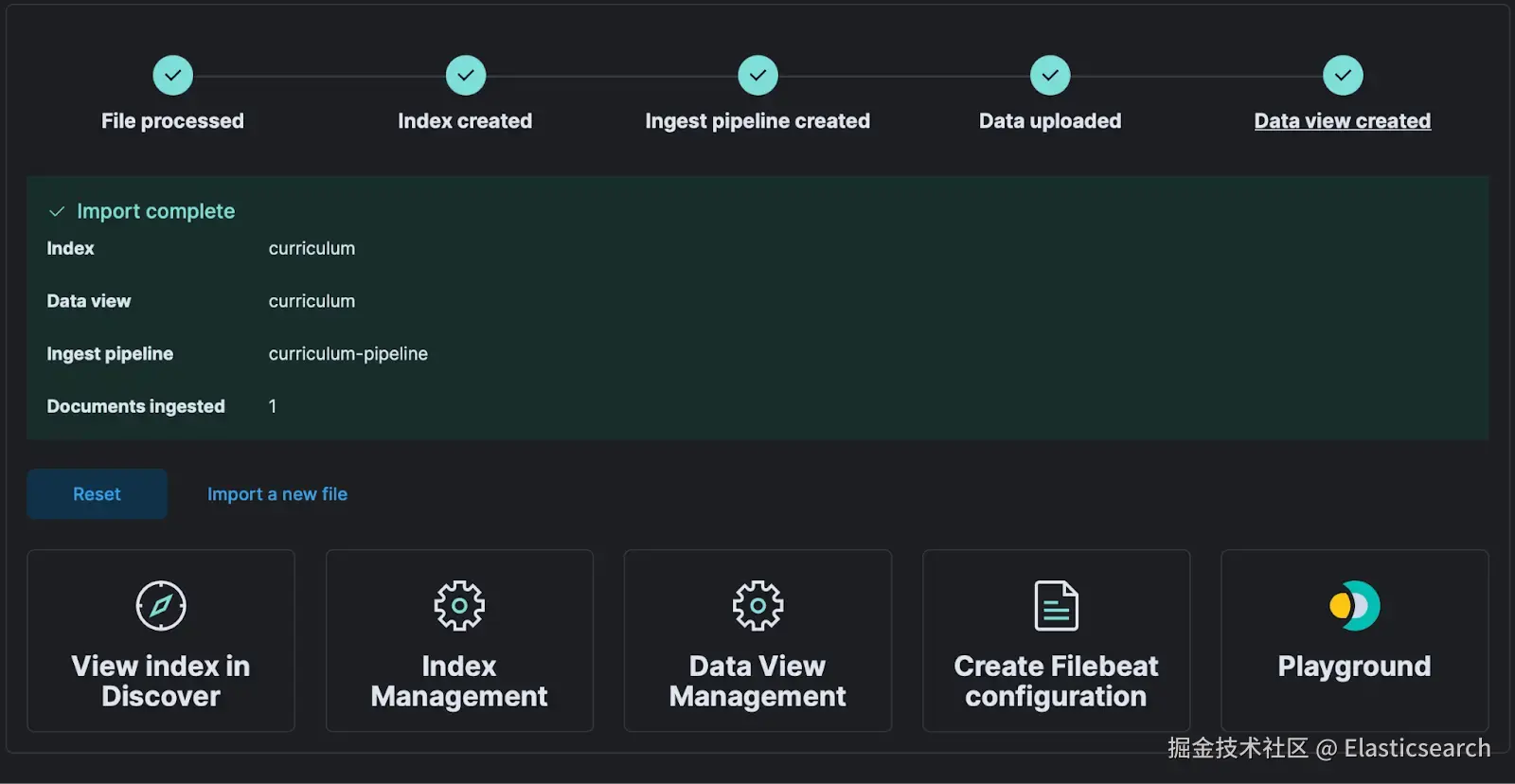Image resolution: width=1515 pixels, height=784 pixels.
Task: Click the Import complete success checkmark
Action: pos(57,211)
